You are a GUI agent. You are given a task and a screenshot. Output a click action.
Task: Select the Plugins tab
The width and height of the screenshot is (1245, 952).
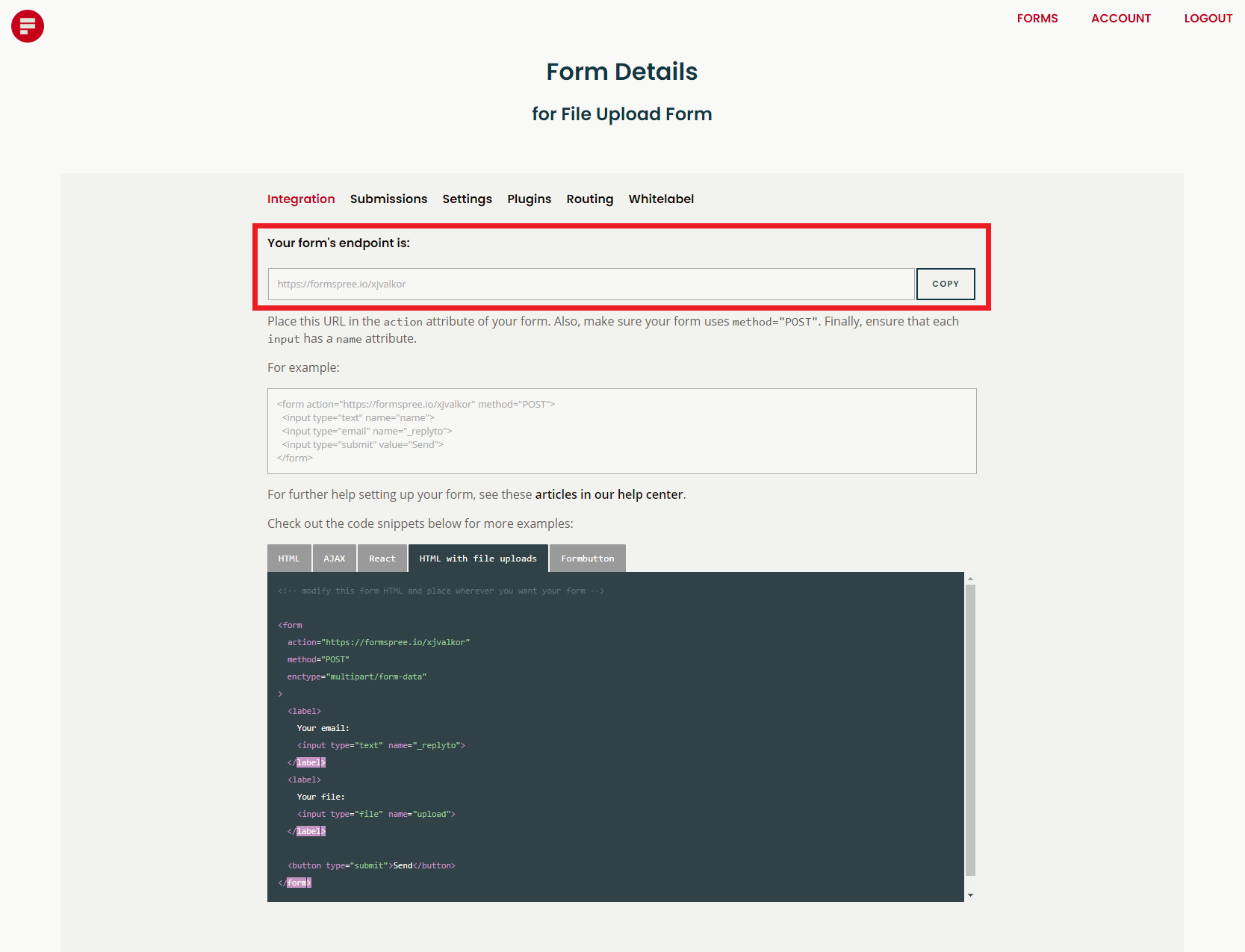[x=529, y=199]
